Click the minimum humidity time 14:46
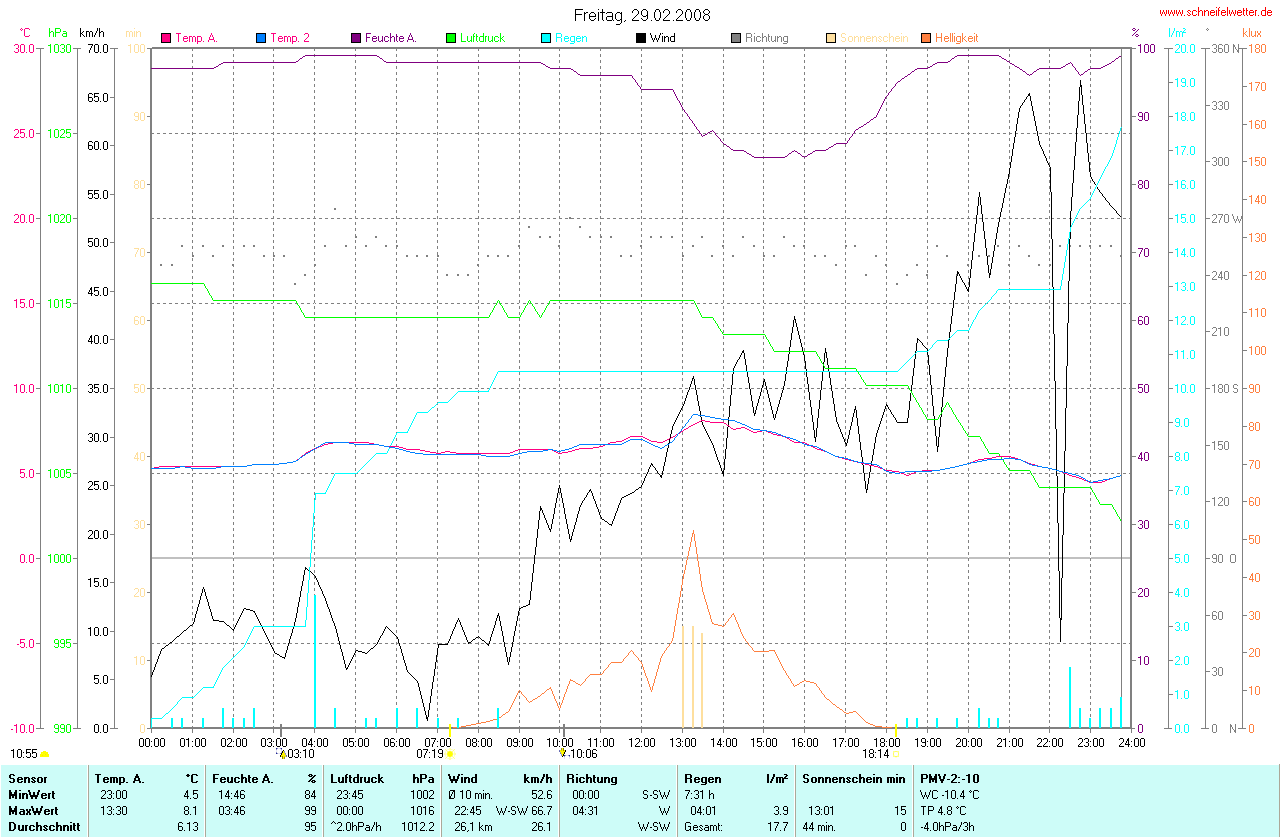The image size is (1280, 837). [230, 794]
